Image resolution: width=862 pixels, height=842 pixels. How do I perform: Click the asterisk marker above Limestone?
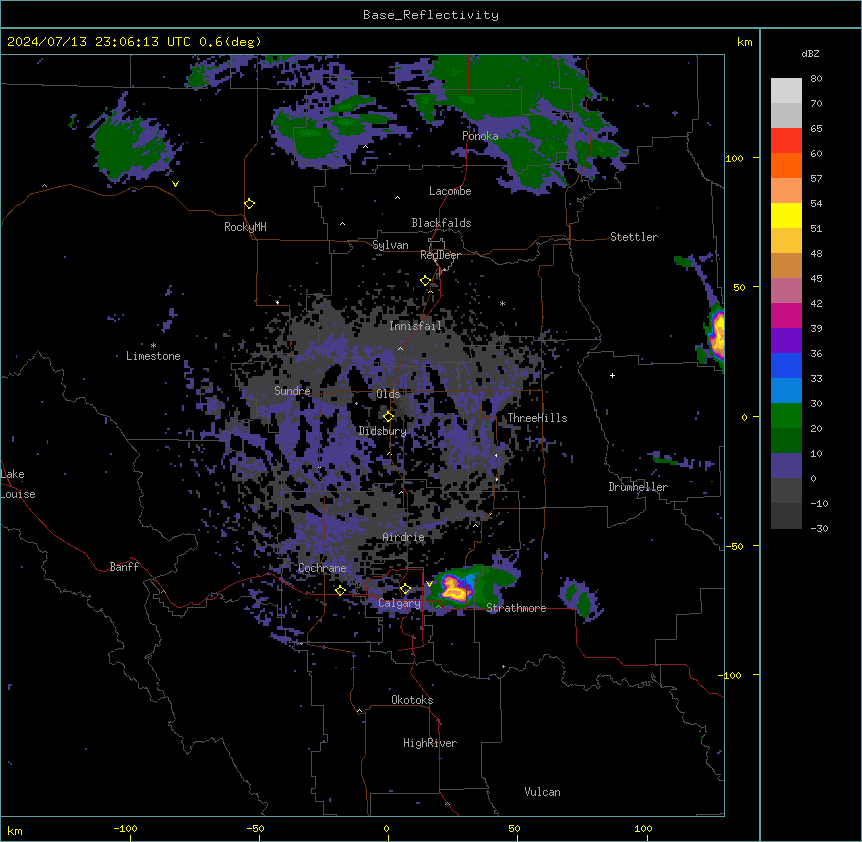click(153, 346)
